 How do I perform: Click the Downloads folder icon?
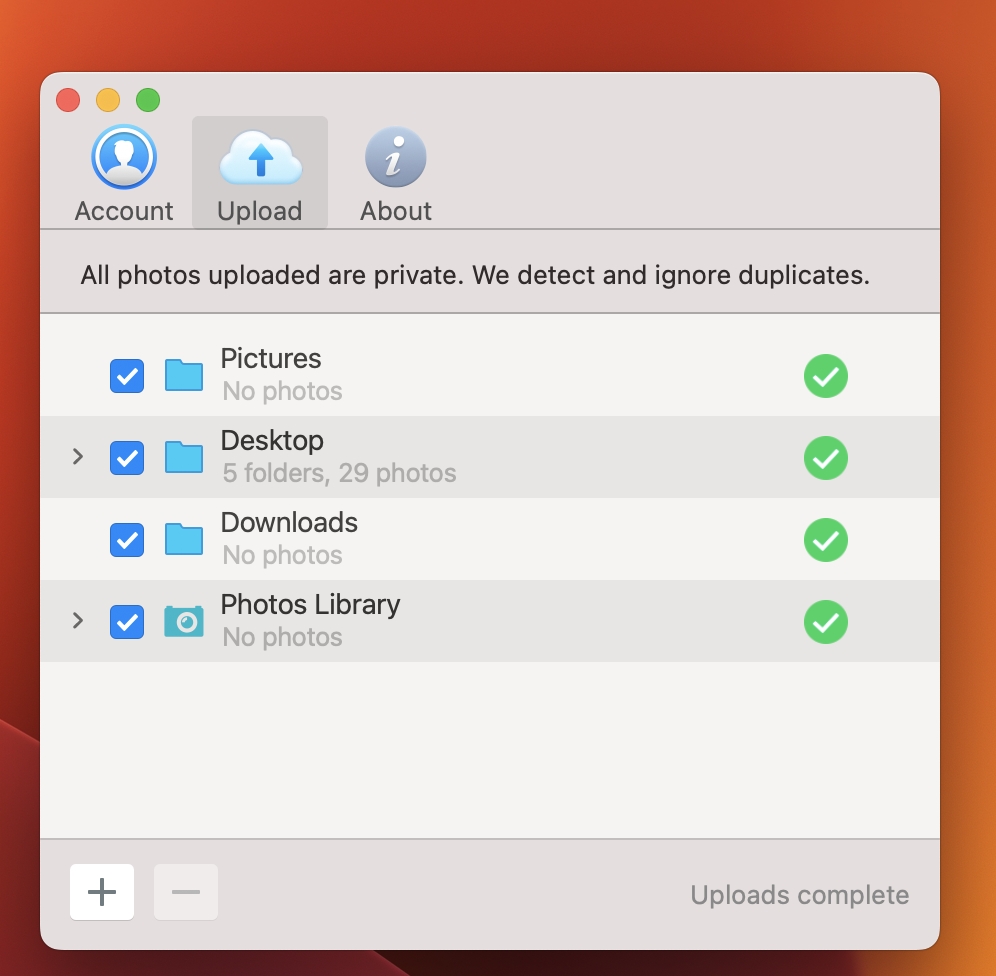coord(183,539)
